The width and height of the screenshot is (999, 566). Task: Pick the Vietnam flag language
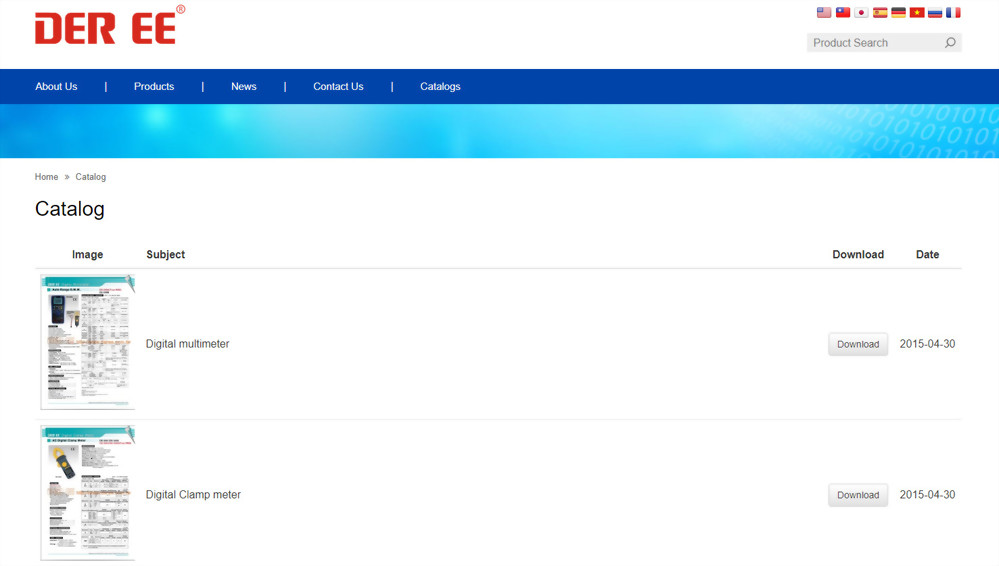[916, 13]
